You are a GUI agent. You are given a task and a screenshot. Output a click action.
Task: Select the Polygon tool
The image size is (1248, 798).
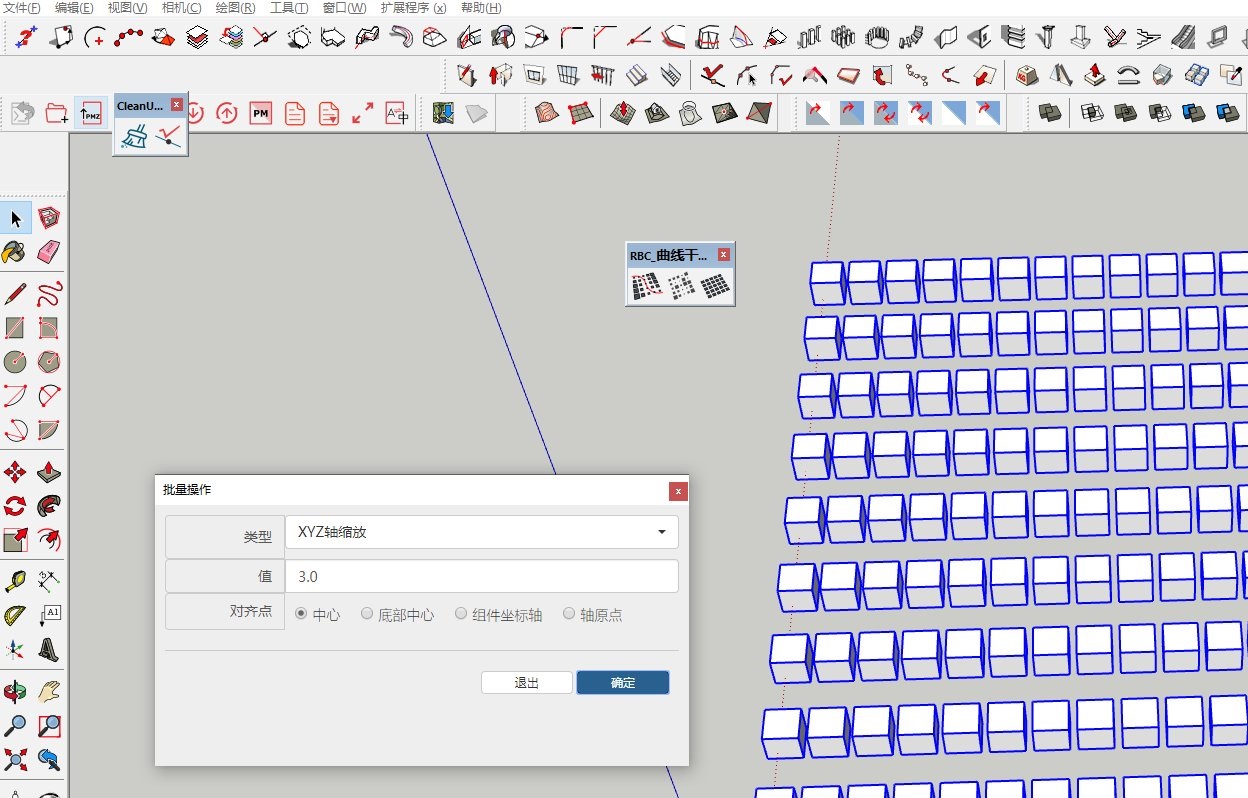pos(49,362)
